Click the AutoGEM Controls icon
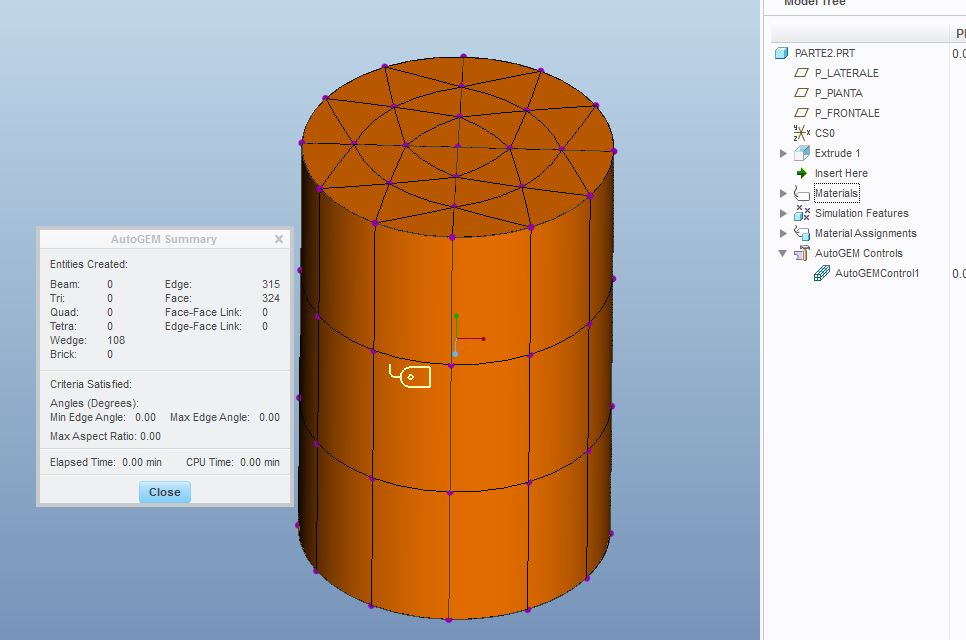This screenshot has height=640, width=966. 802,253
